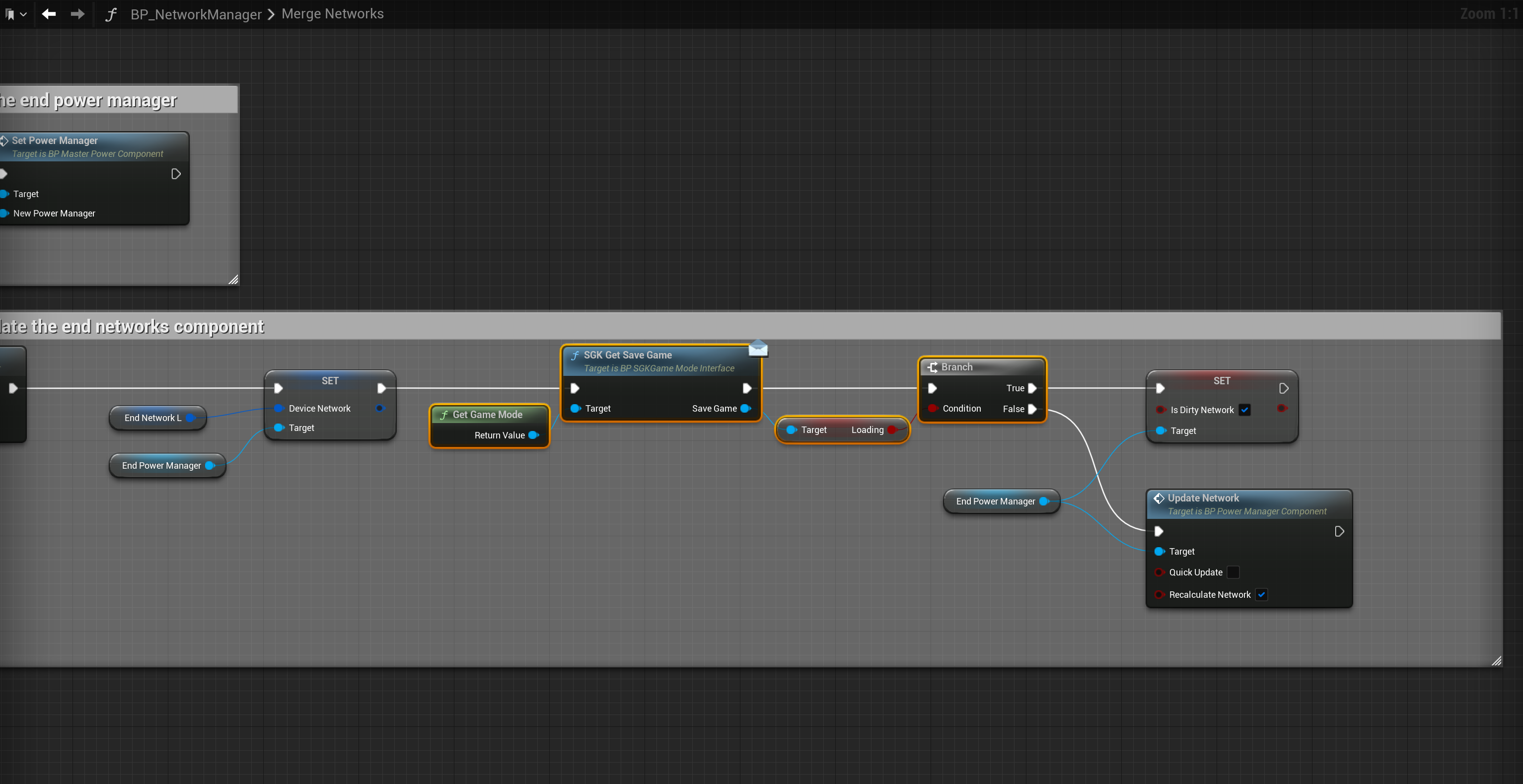Click the Branch node's True exec pin
This screenshot has height=784, width=1523.
tap(1032, 388)
